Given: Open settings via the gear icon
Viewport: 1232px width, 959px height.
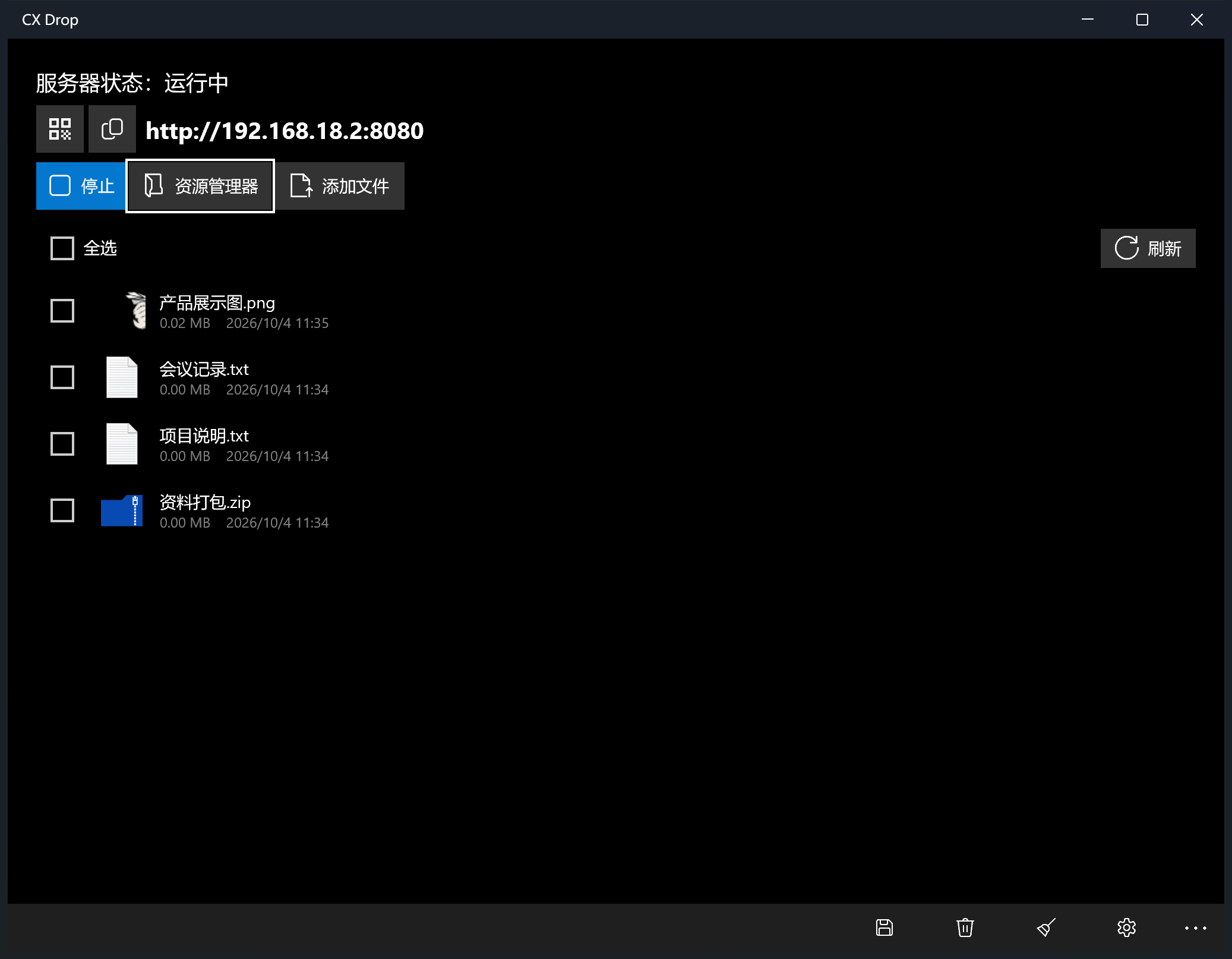Looking at the screenshot, I should [x=1127, y=928].
